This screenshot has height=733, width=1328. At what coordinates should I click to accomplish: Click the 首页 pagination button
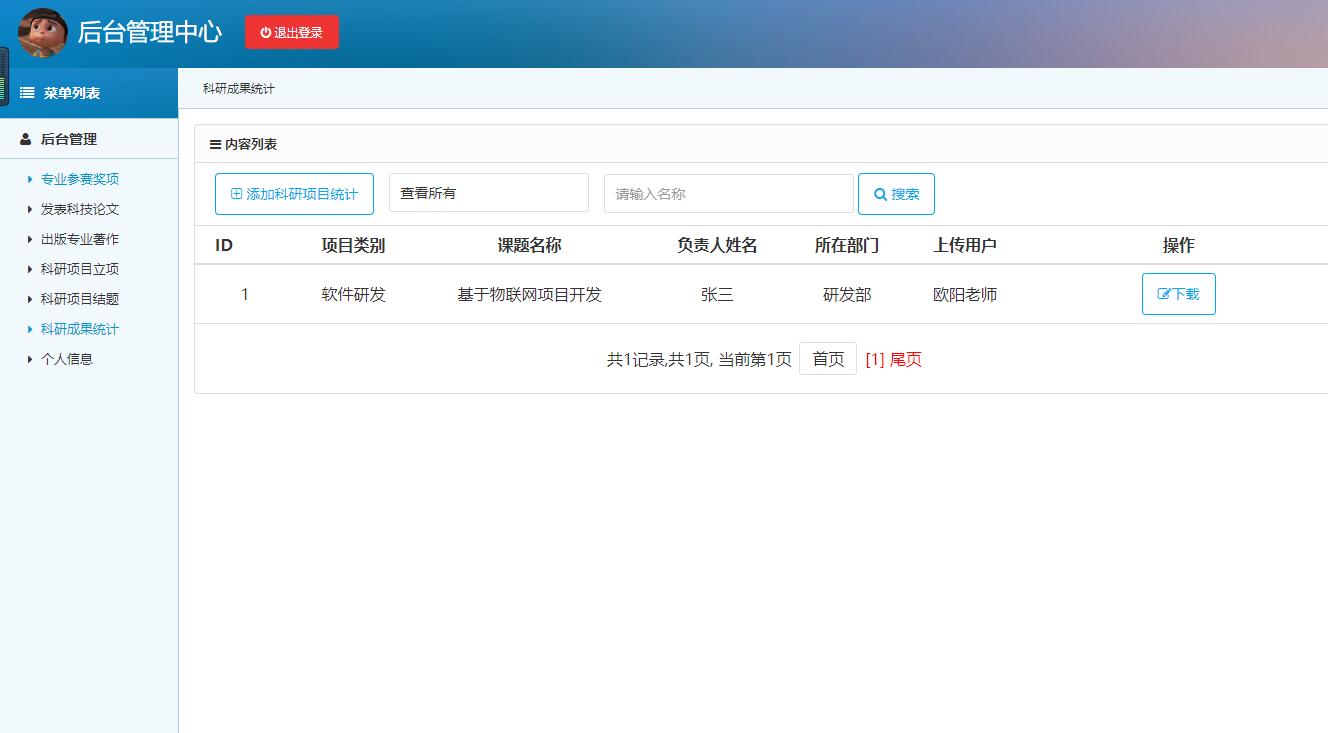(x=827, y=358)
